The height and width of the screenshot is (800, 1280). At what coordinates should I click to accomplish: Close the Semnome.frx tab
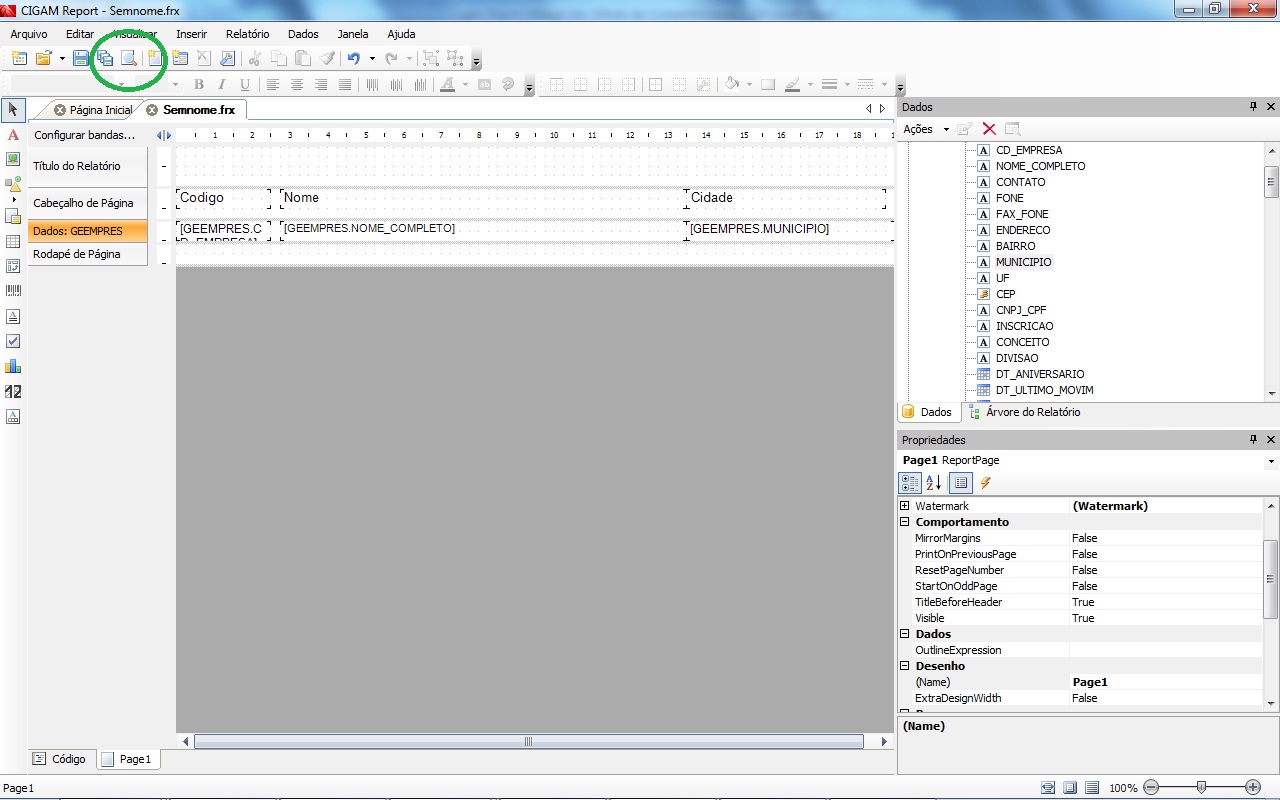point(153,110)
